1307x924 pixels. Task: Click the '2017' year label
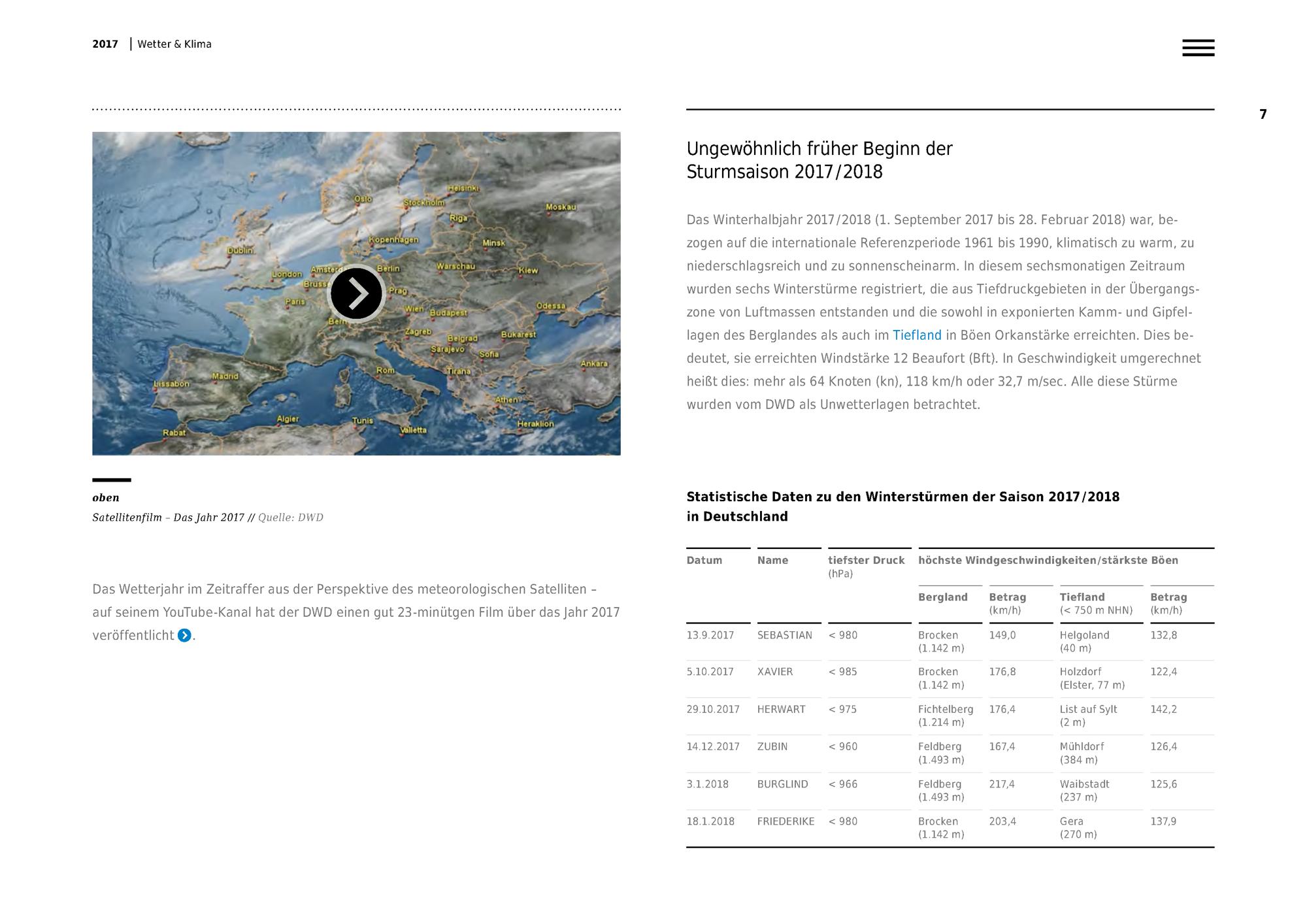pyautogui.click(x=105, y=44)
